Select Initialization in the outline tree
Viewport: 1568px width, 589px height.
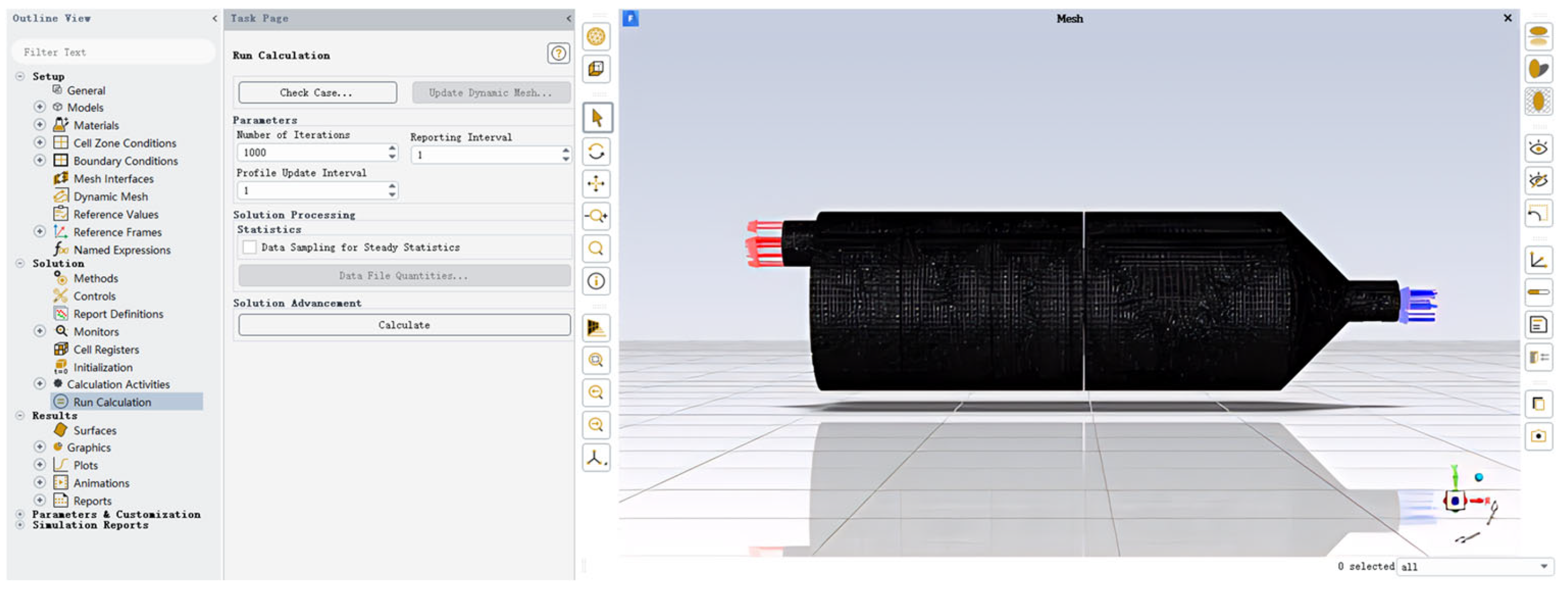(102, 367)
